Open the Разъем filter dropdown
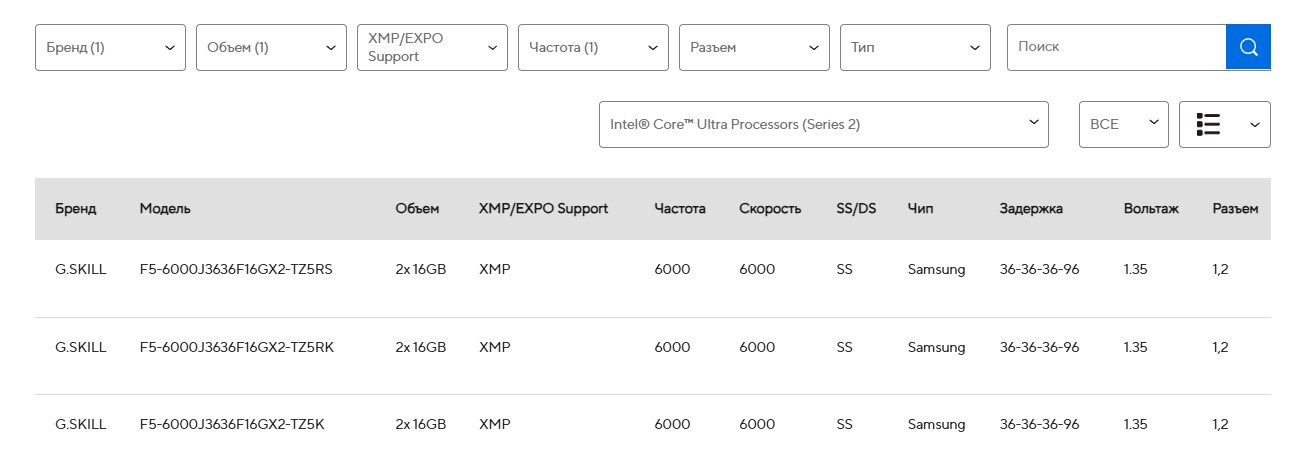Viewport: 1313px width, 453px height. coord(754,47)
